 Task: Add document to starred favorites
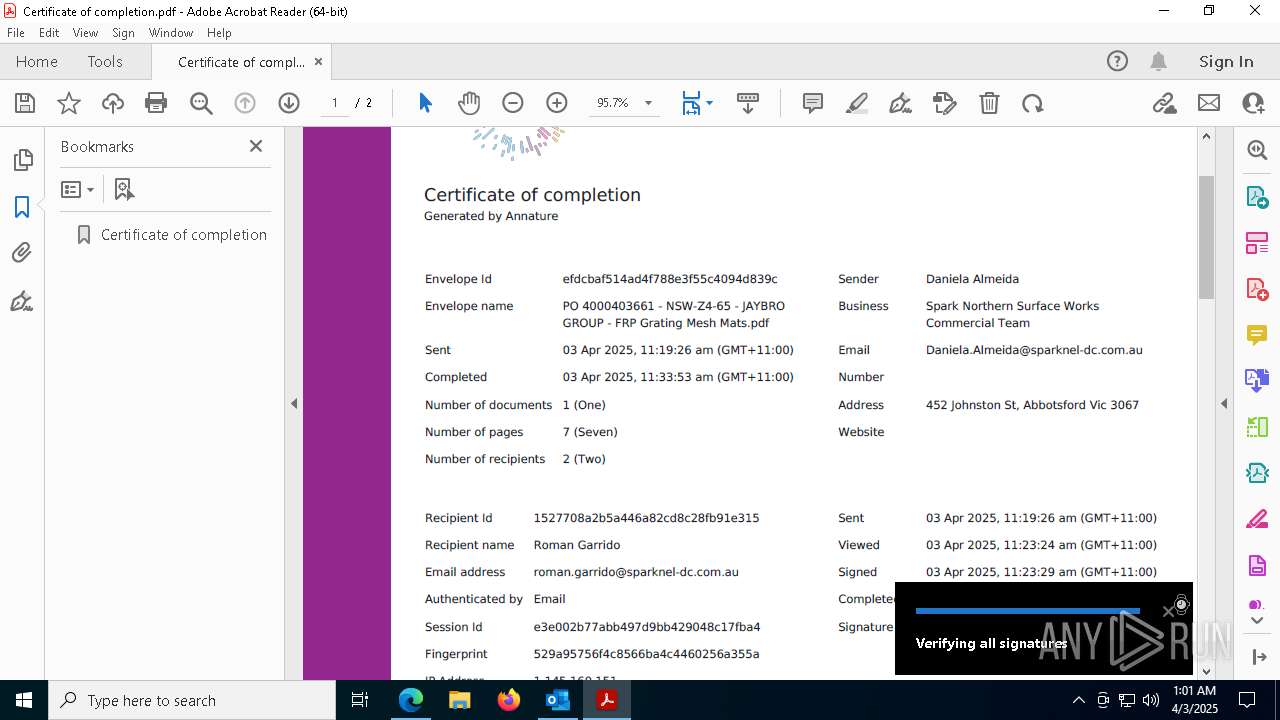(x=69, y=103)
